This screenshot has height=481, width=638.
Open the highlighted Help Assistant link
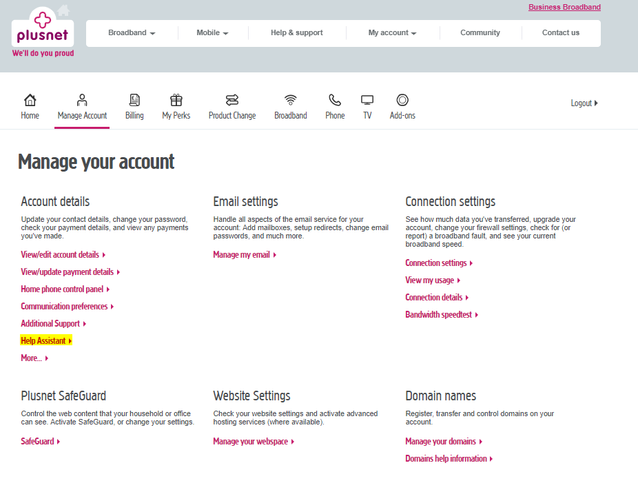point(45,341)
